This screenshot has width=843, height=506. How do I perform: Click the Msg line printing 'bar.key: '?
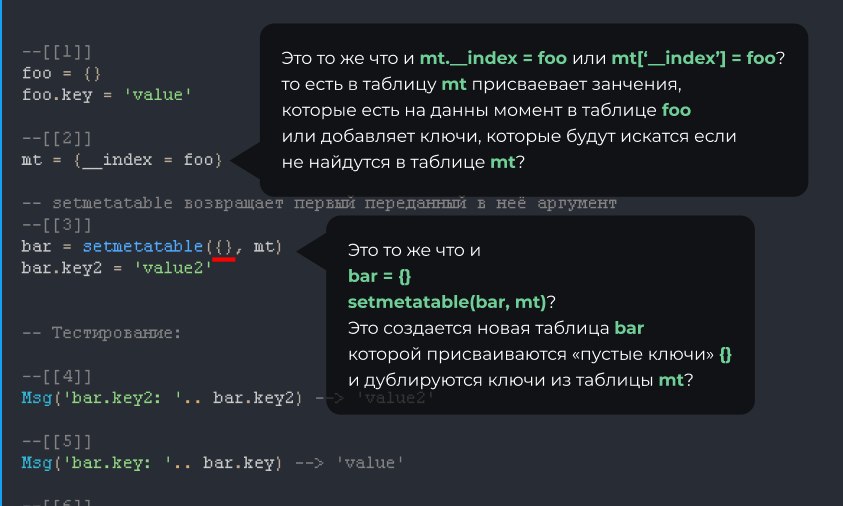point(212,463)
